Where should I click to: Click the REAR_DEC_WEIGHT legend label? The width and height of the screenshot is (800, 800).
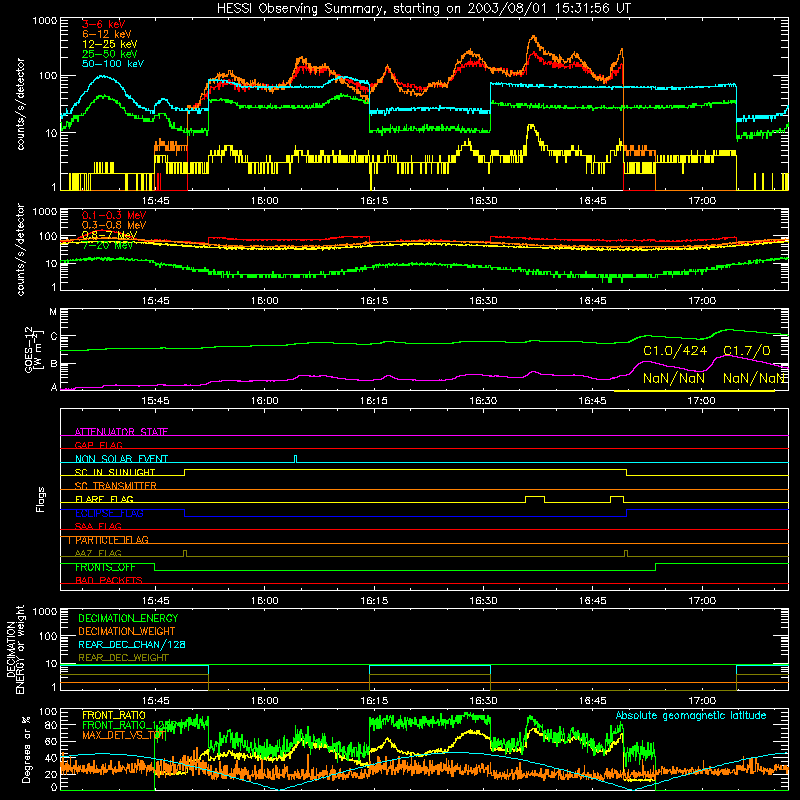click(123, 658)
